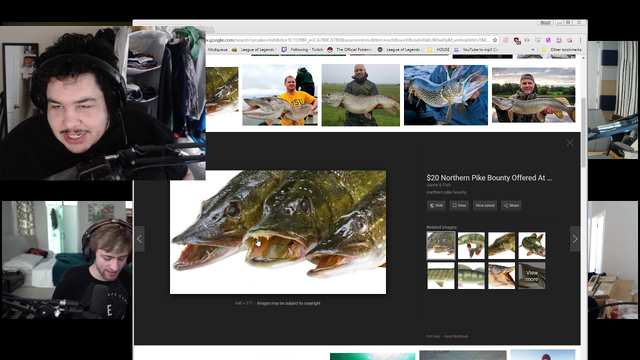Expand the bookmarks overflow chevron
The image size is (640, 360).
533,50
